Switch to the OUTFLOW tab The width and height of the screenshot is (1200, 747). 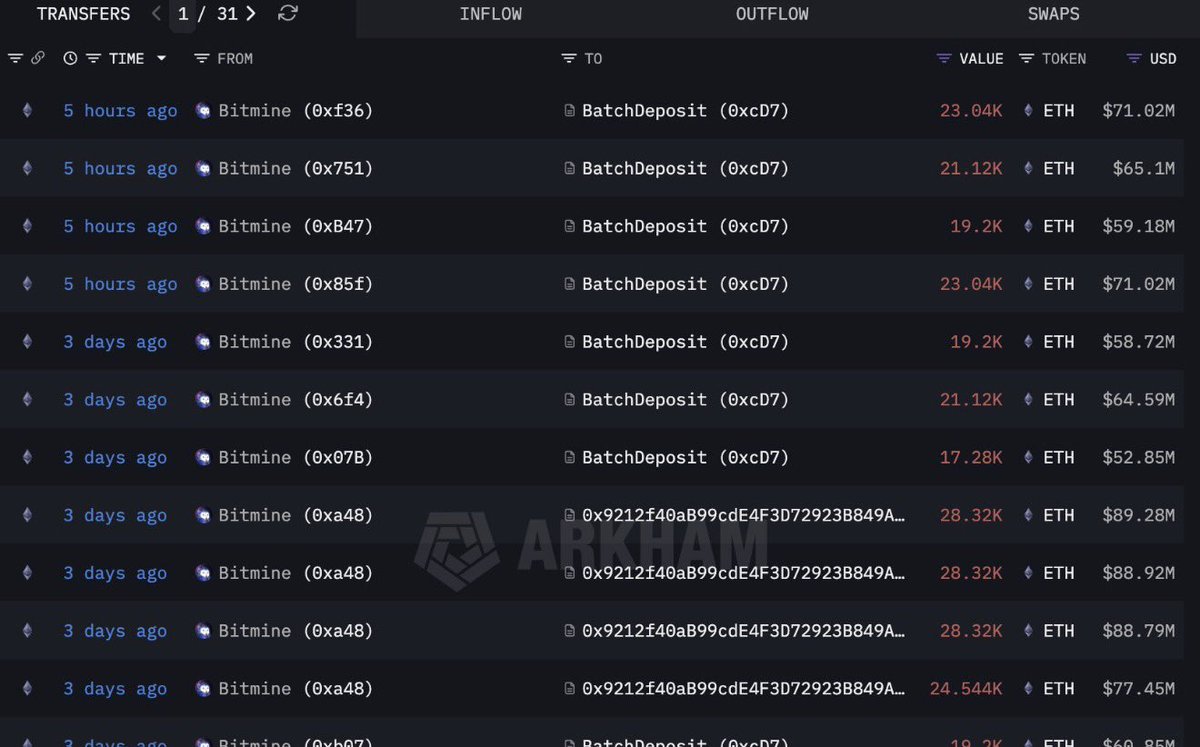coord(772,15)
